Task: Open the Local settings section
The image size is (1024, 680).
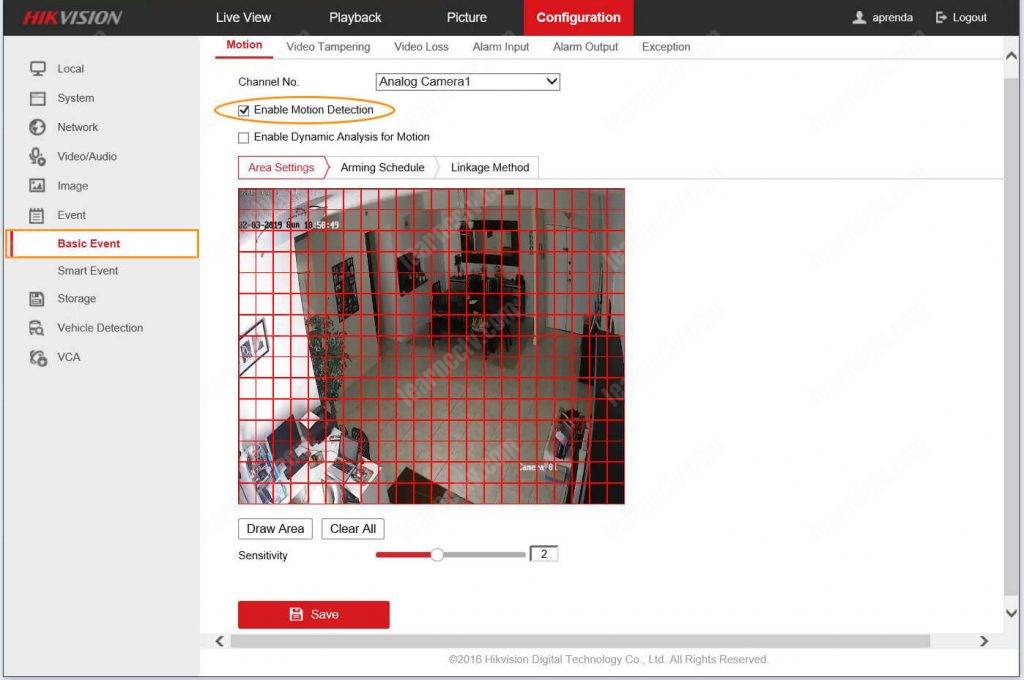Action: pyautogui.click(x=66, y=68)
